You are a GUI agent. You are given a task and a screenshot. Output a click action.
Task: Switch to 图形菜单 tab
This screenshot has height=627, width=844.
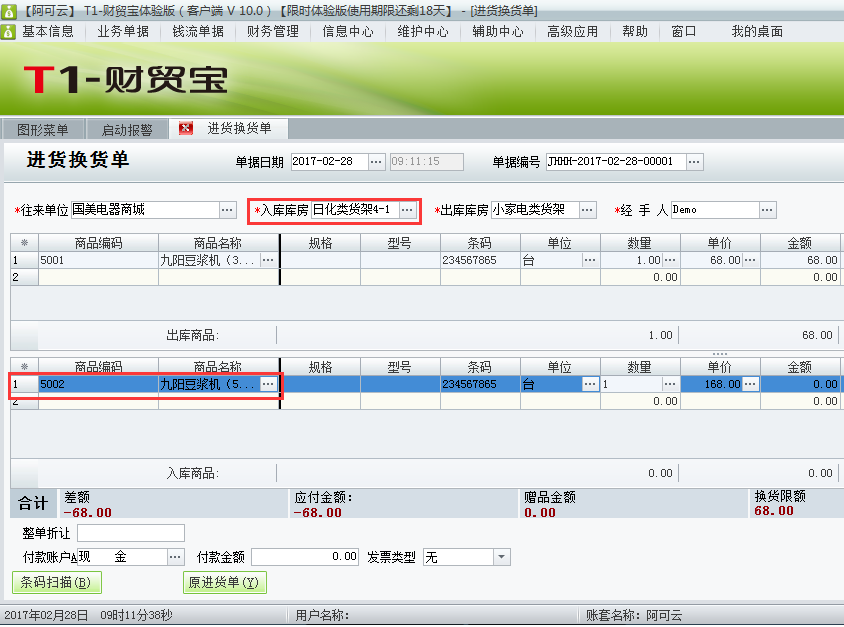point(43,130)
